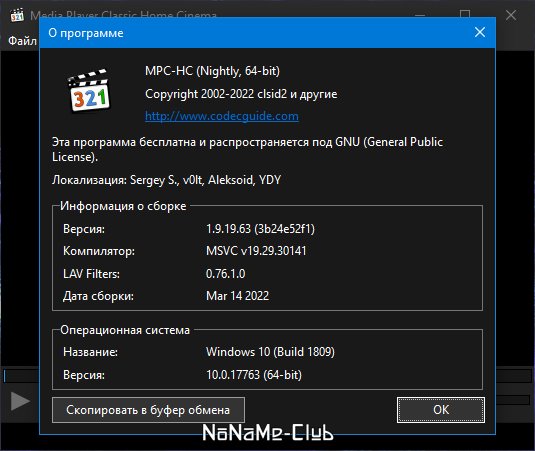The image size is (535, 451).
Task: Click the Media Player Classic title bar icon
Action: 17,15
